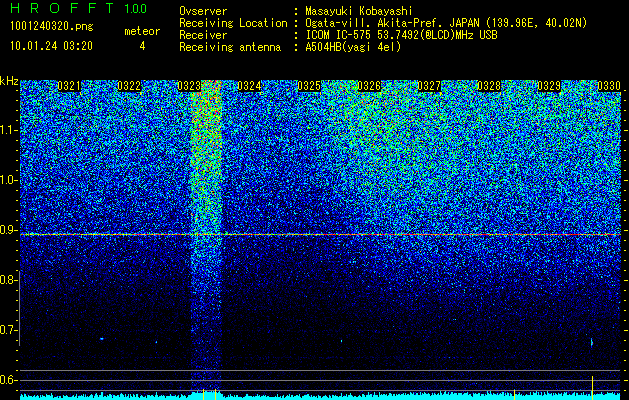Click the Ovserver field label

pyautogui.click(x=203, y=11)
